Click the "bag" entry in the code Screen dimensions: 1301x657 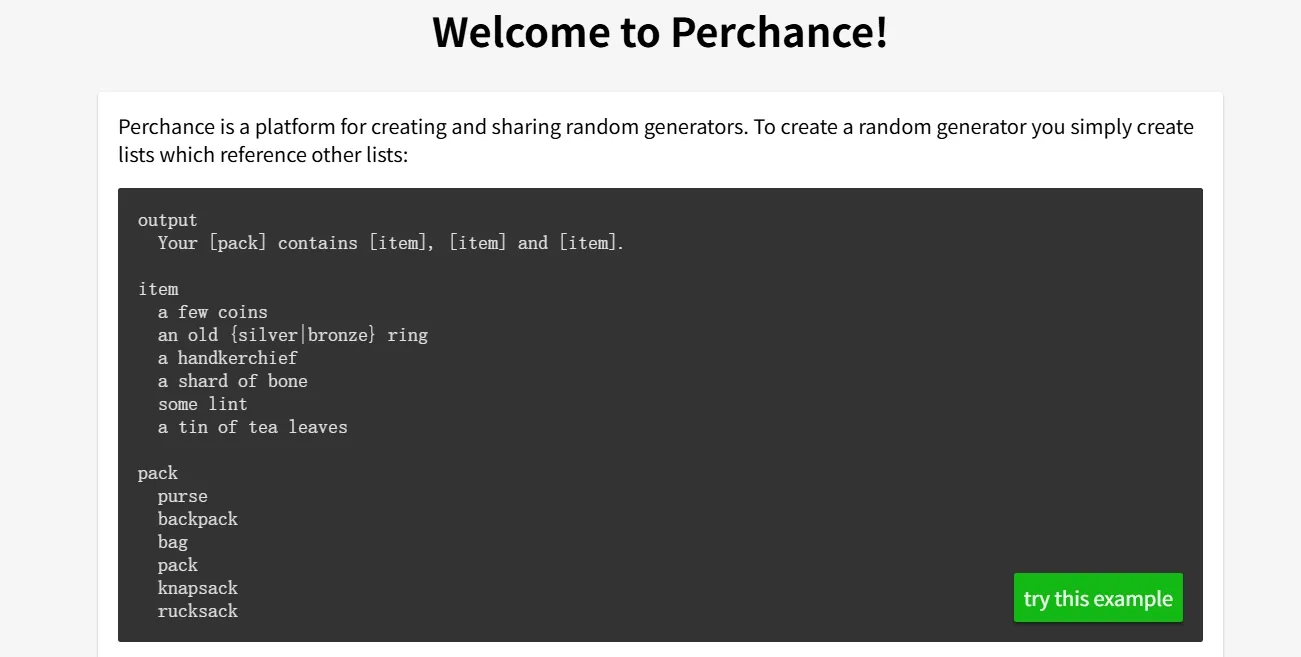[x=173, y=542]
